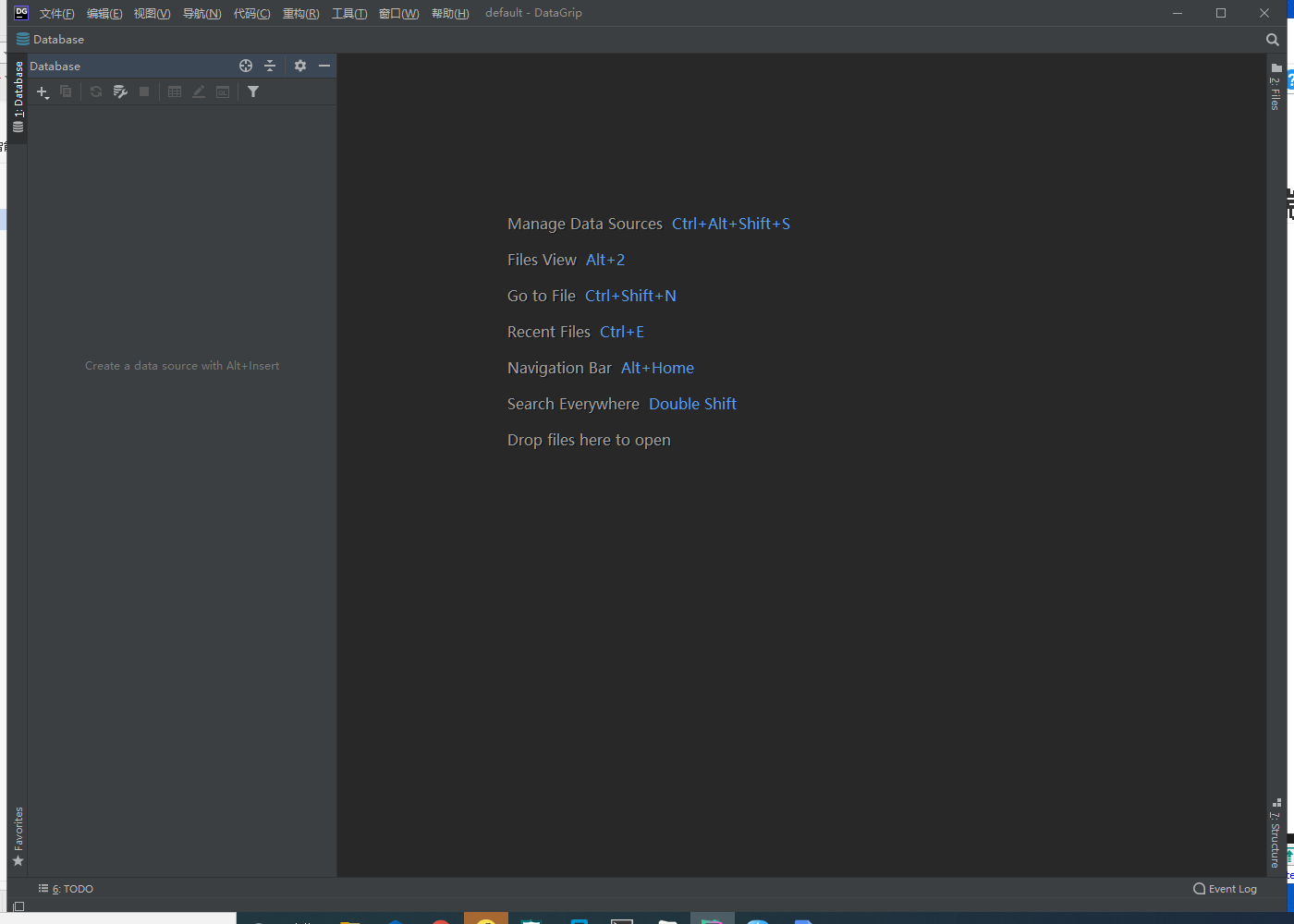Viewport: 1294px width, 924px height.
Task: Open Data Source Properties wrench icon
Action: click(120, 91)
